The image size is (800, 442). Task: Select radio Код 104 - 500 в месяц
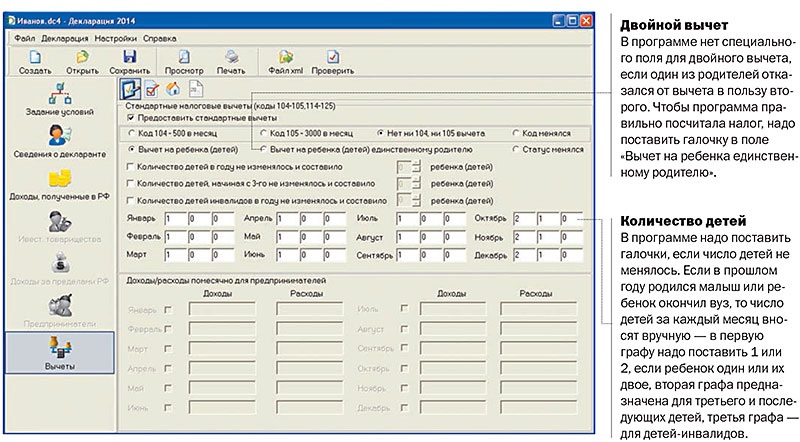pyautogui.click(x=132, y=133)
